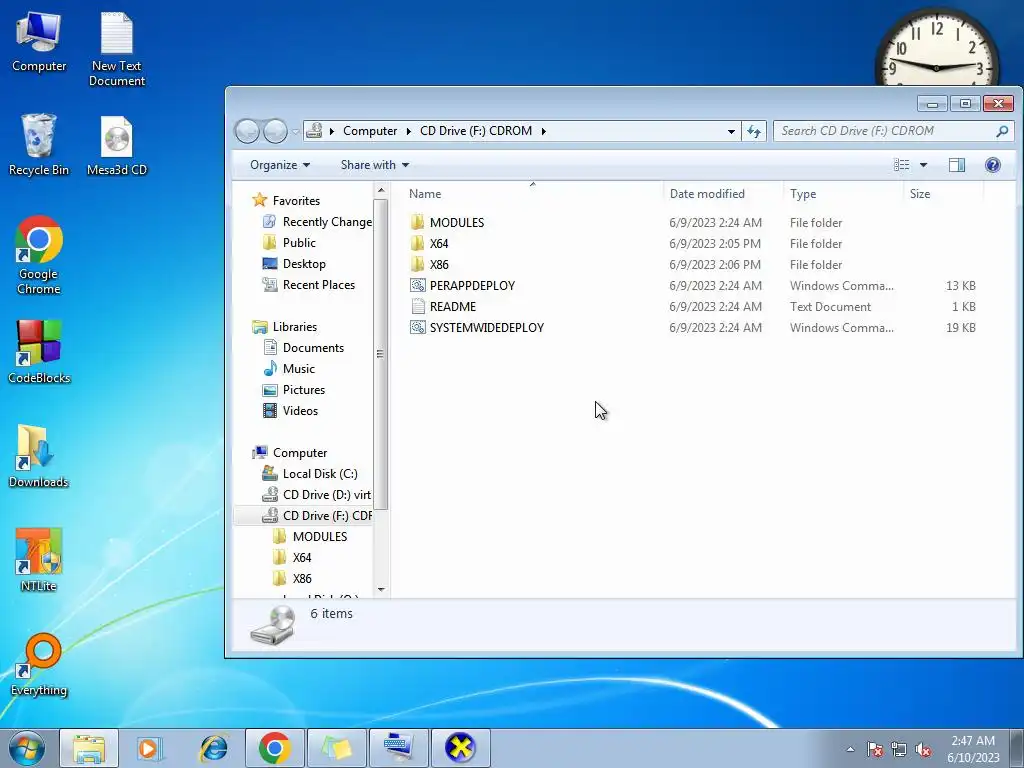Open the Recycle Bin desktop icon

point(39,145)
